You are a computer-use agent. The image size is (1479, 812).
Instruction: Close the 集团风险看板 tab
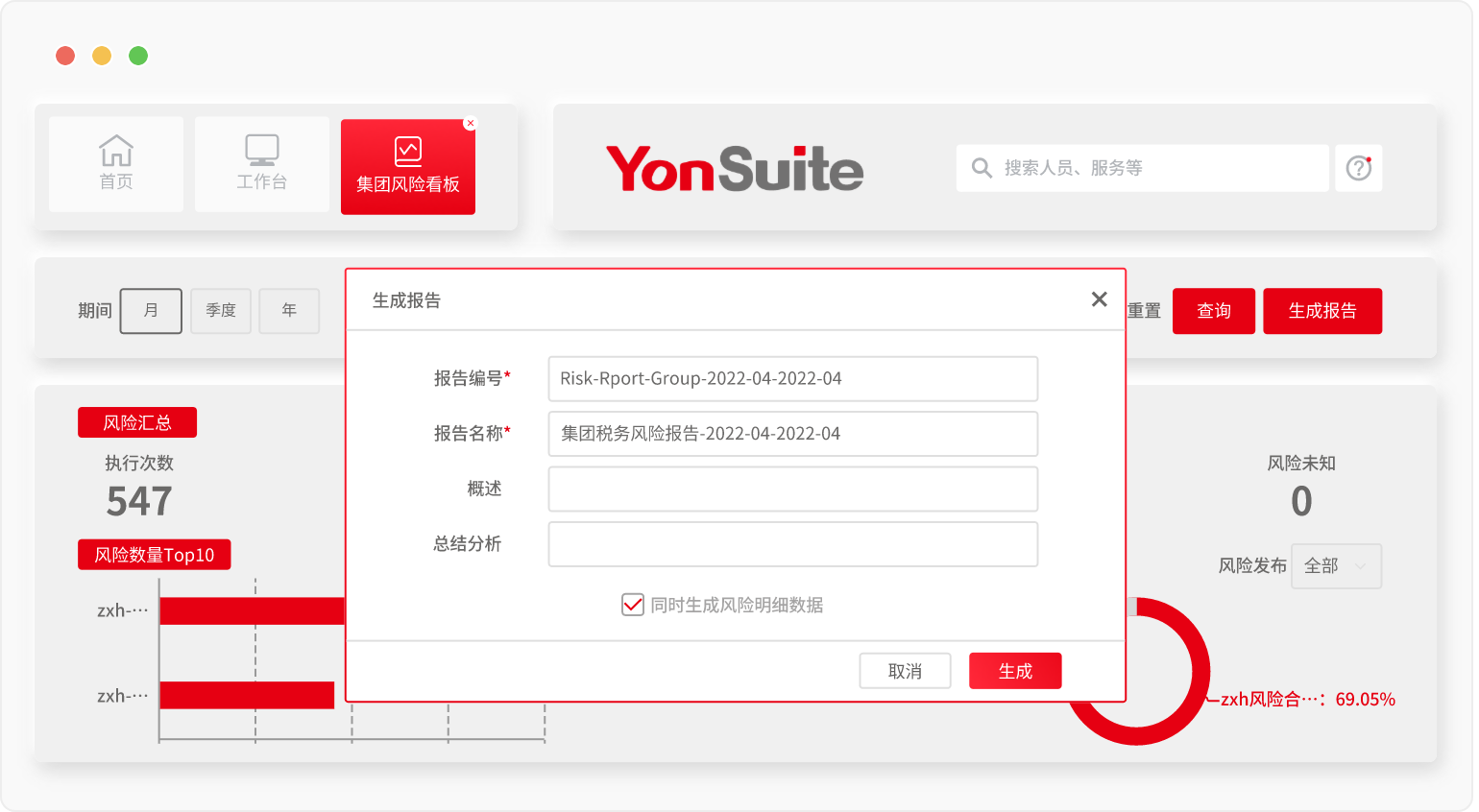(x=470, y=124)
